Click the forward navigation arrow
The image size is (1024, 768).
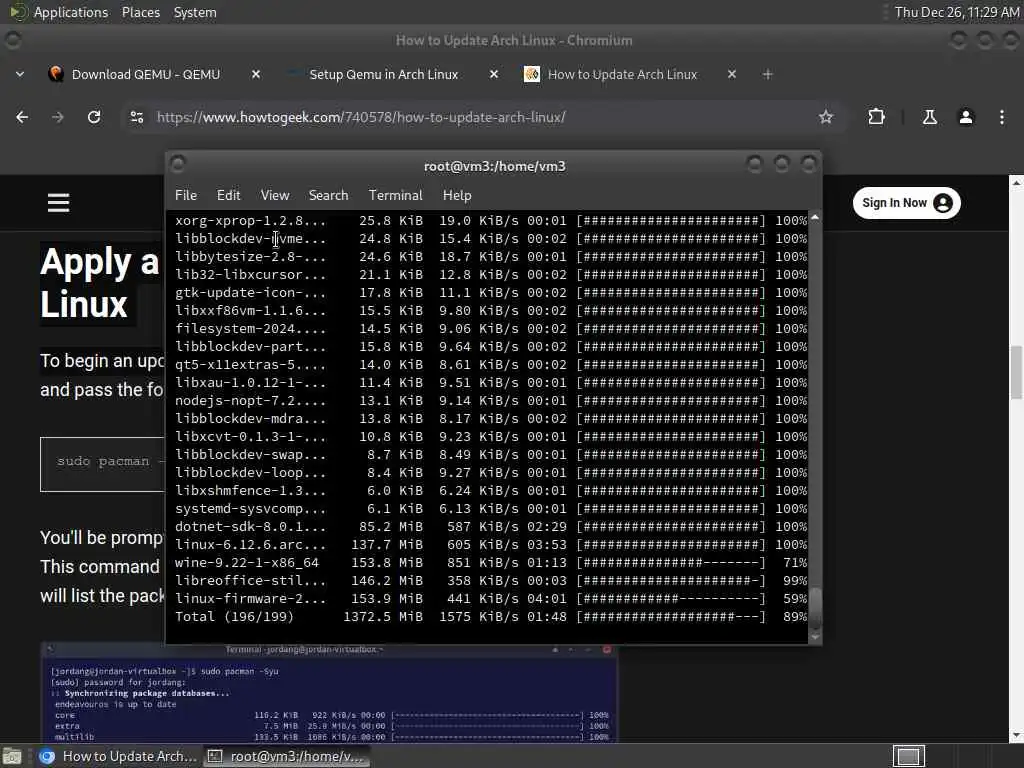57,117
